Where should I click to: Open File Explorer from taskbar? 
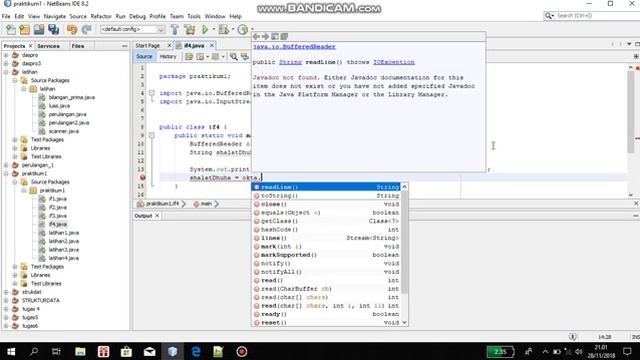tap(80, 351)
